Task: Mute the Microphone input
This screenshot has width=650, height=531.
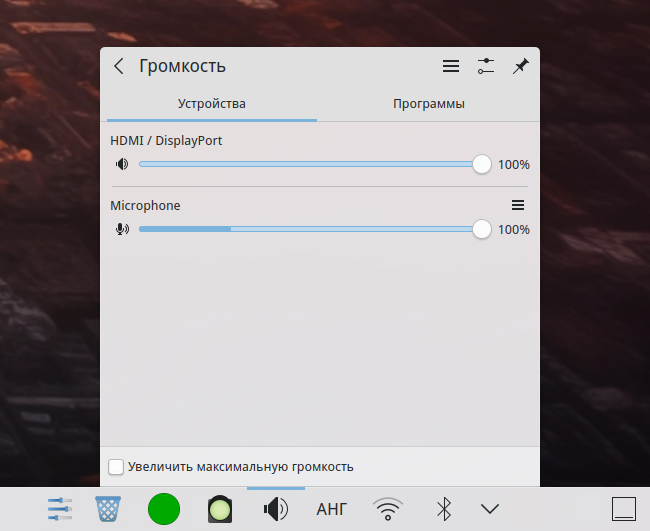Action: [x=122, y=229]
